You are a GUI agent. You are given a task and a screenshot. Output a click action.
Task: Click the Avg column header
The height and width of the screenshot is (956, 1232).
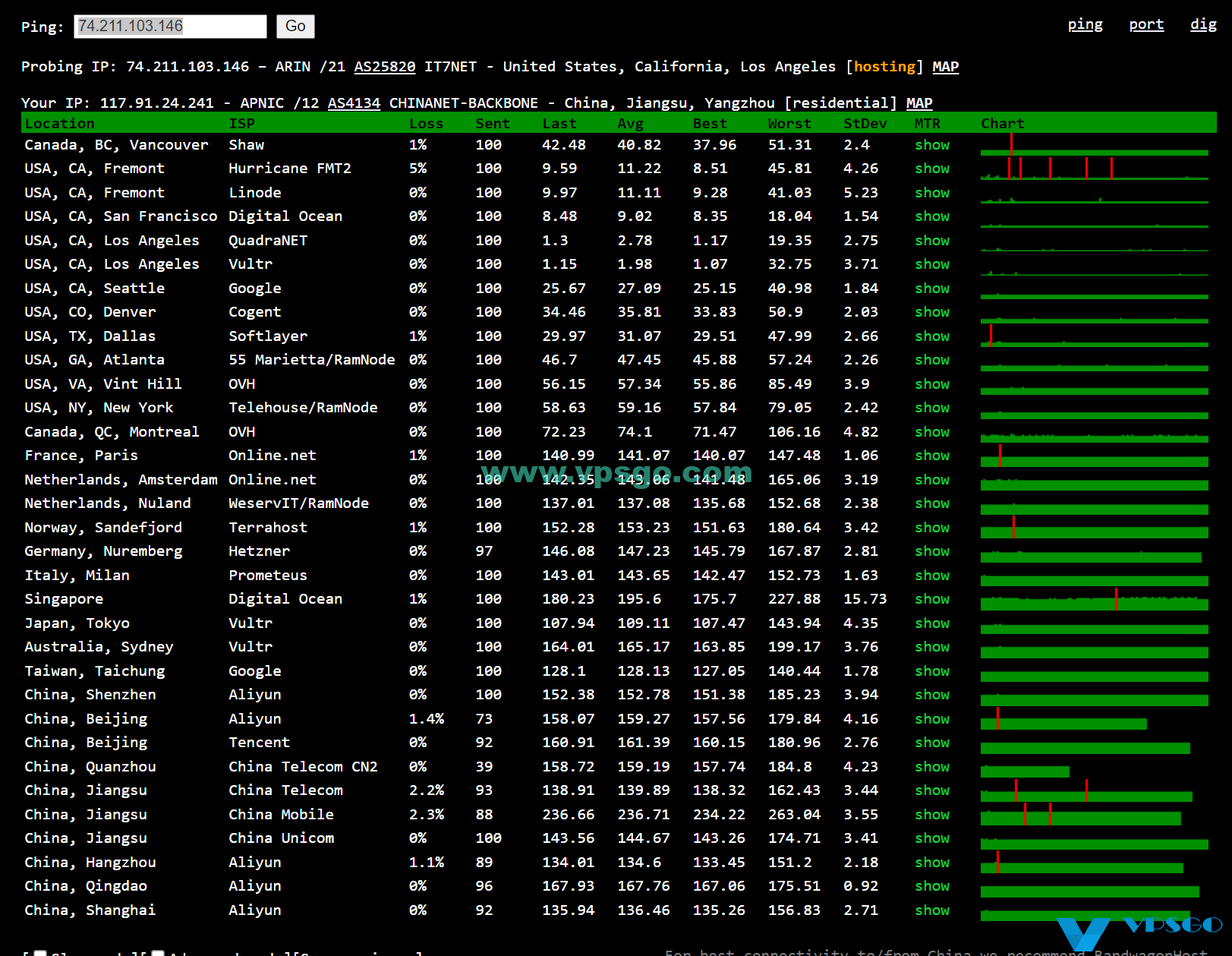630,124
